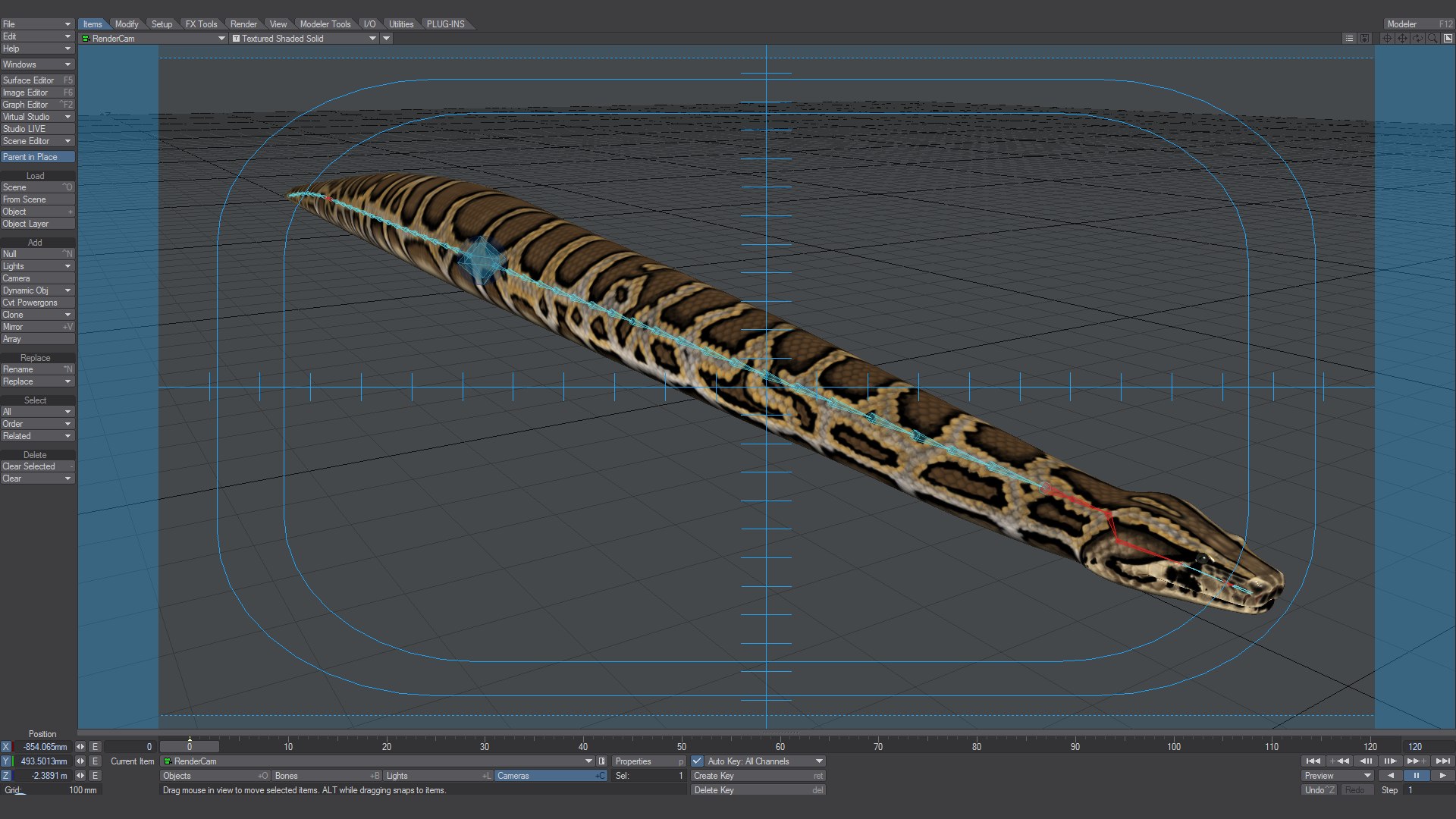The width and height of the screenshot is (1456, 819).
Task: Toggle Auto Key checkbox
Action: coord(697,761)
